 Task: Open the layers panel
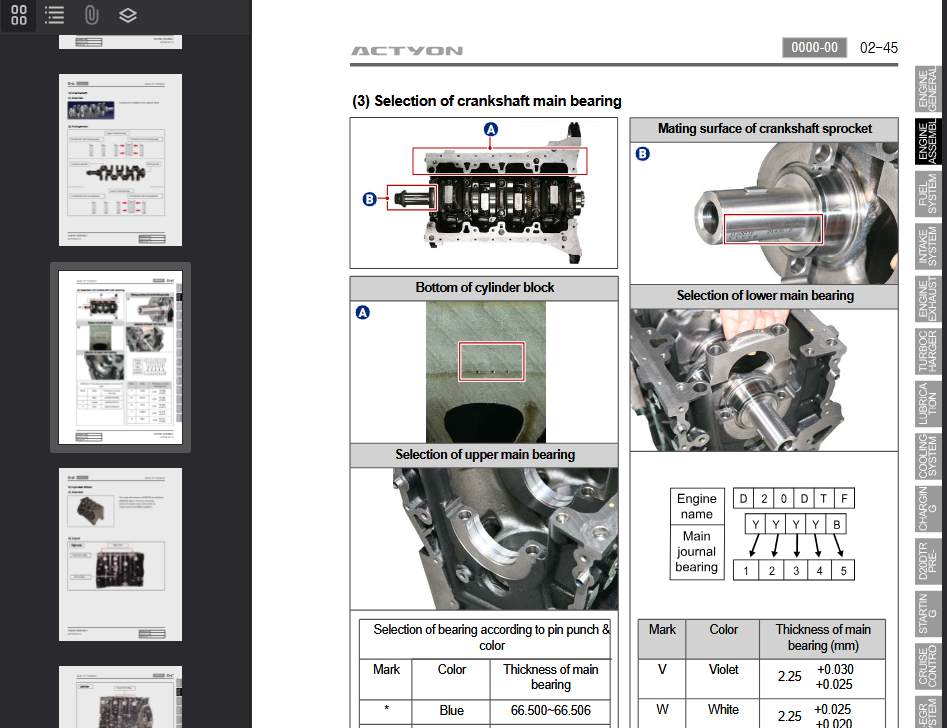coord(127,15)
